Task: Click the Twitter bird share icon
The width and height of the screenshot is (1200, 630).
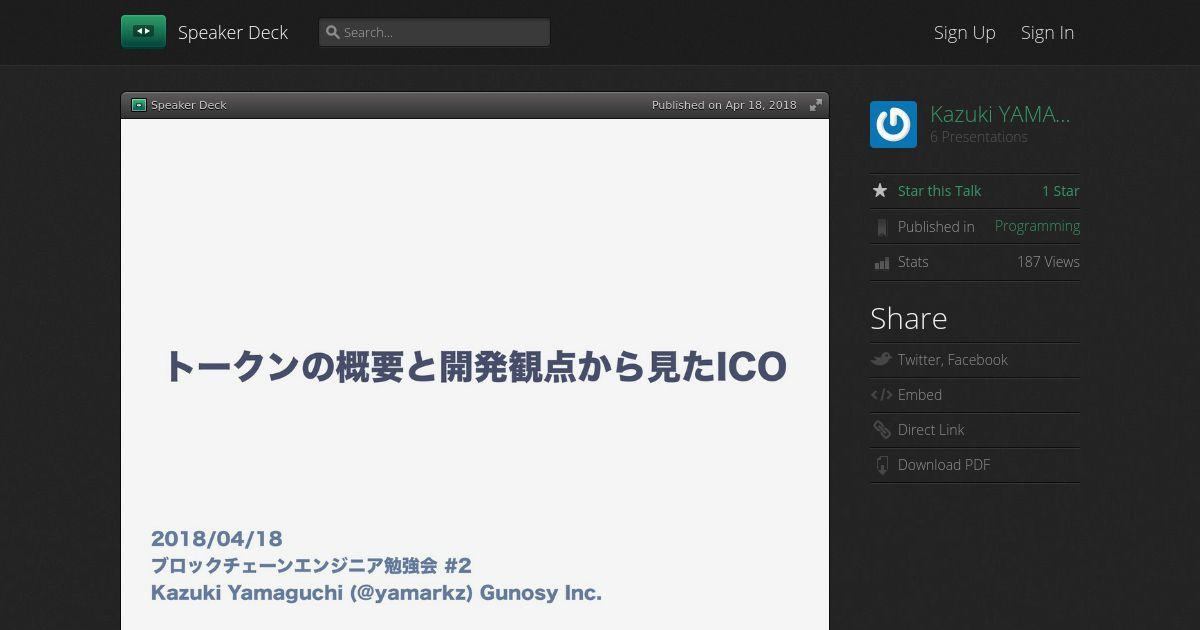Action: pyautogui.click(x=881, y=360)
